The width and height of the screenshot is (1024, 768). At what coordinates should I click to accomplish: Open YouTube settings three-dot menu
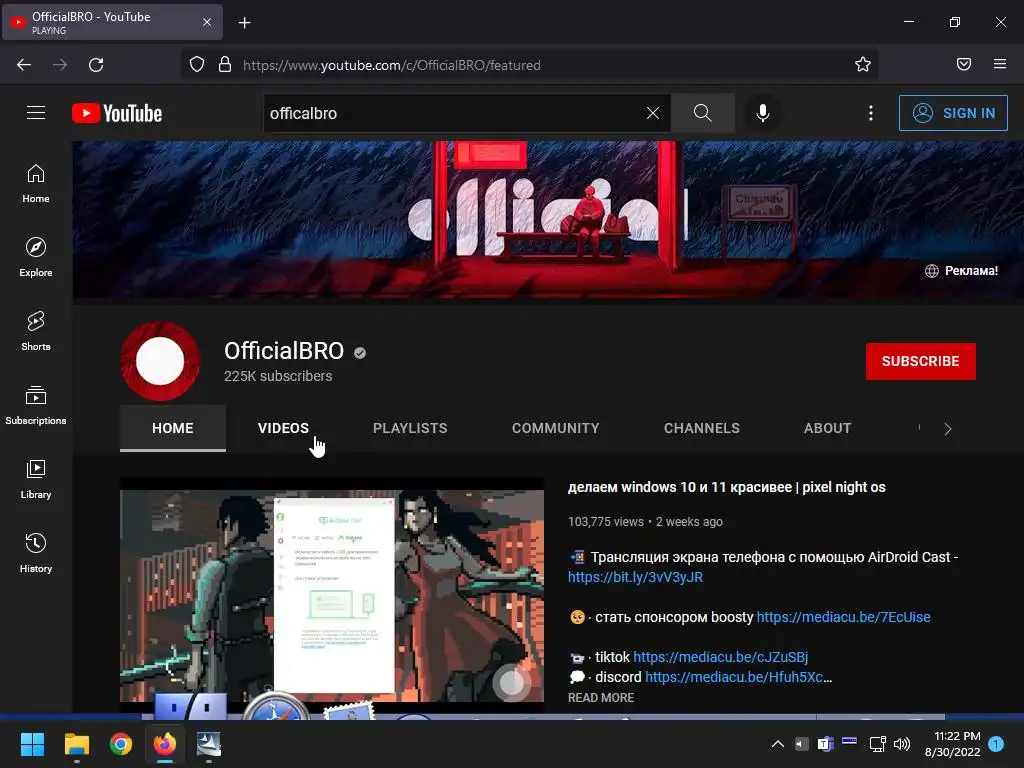click(871, 113)
